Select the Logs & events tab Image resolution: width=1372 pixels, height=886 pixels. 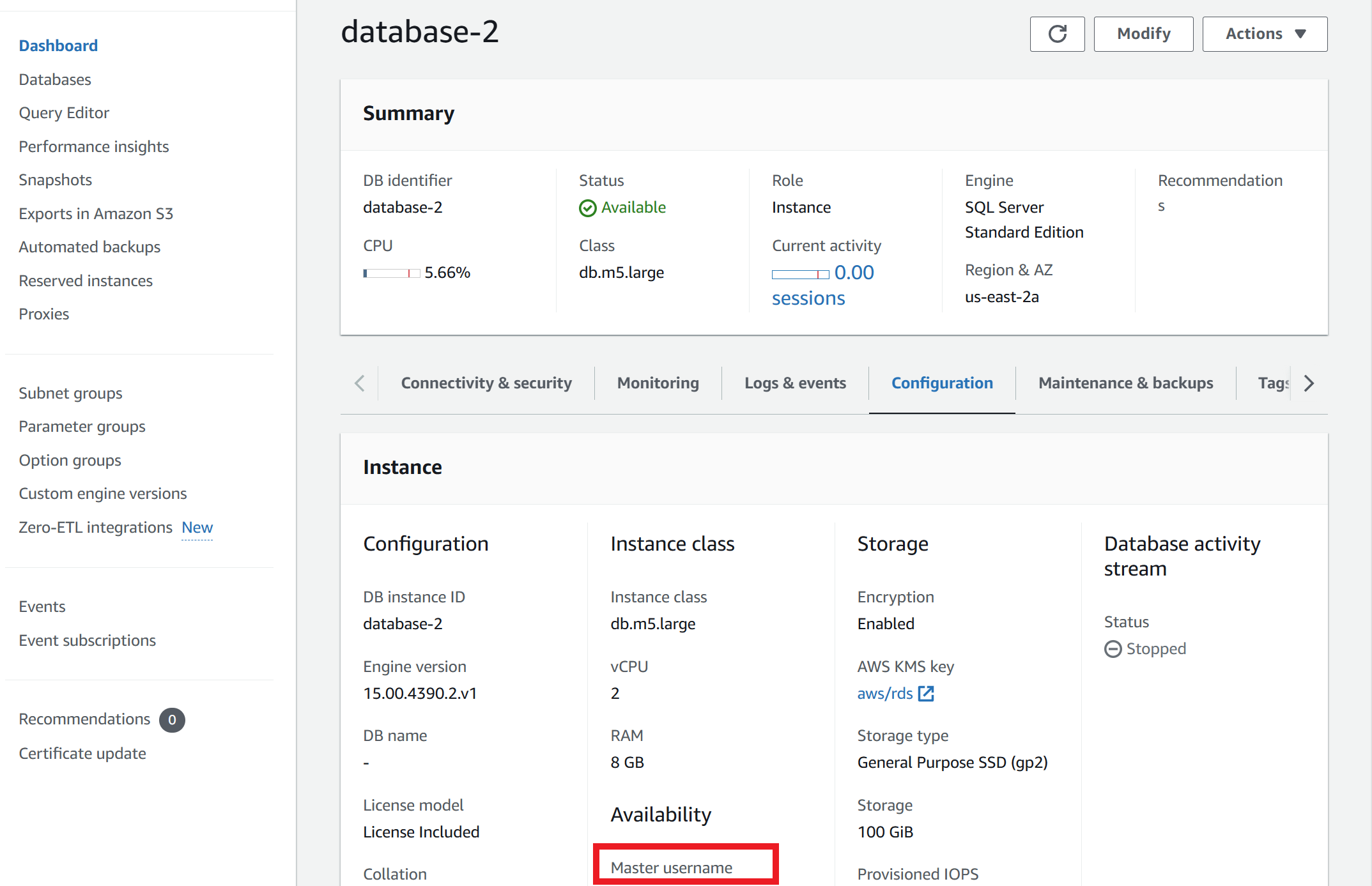click(x=794, y=383)
